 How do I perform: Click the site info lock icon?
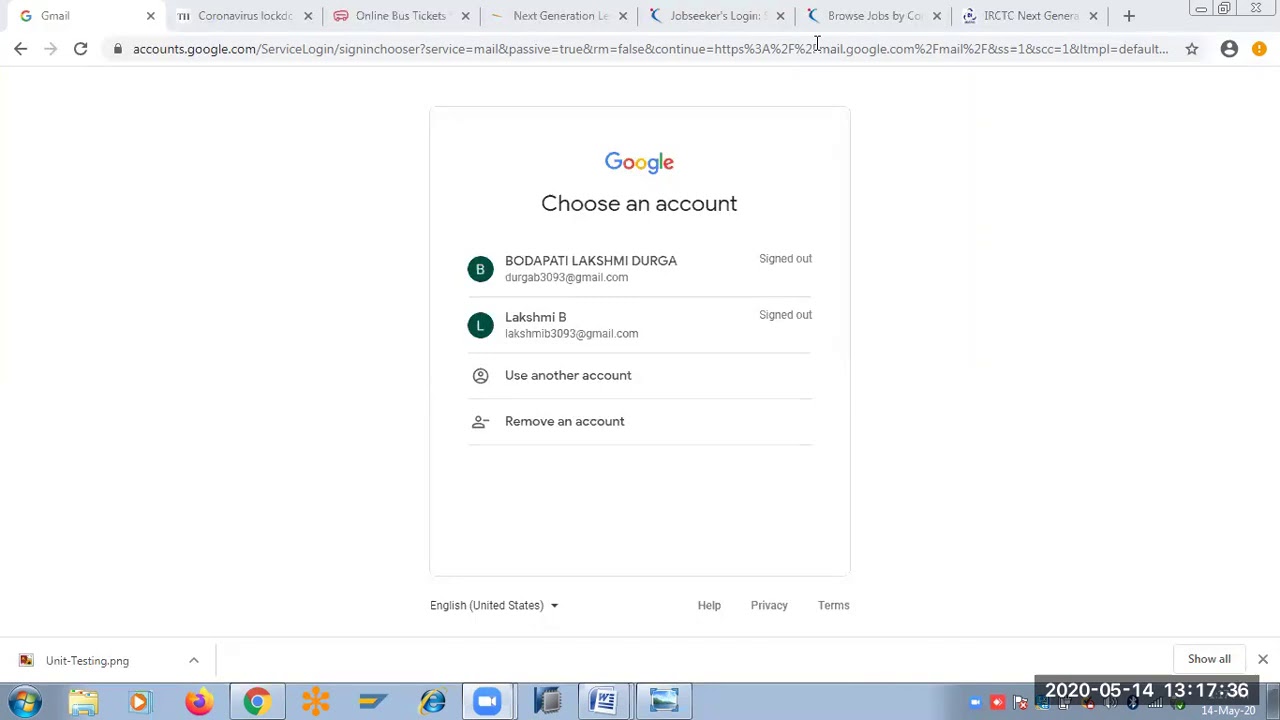[x=118, y=48]
